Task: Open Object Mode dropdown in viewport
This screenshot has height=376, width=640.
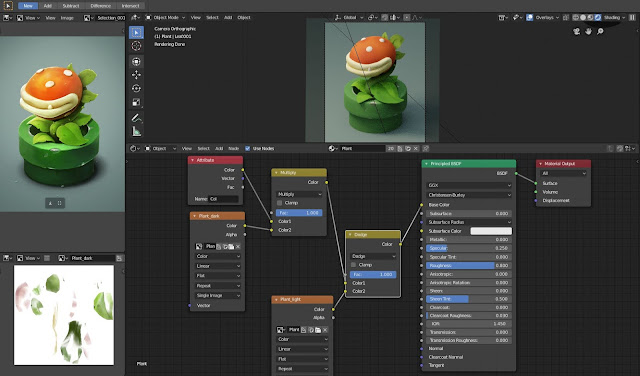Action: tap(165, 18)
